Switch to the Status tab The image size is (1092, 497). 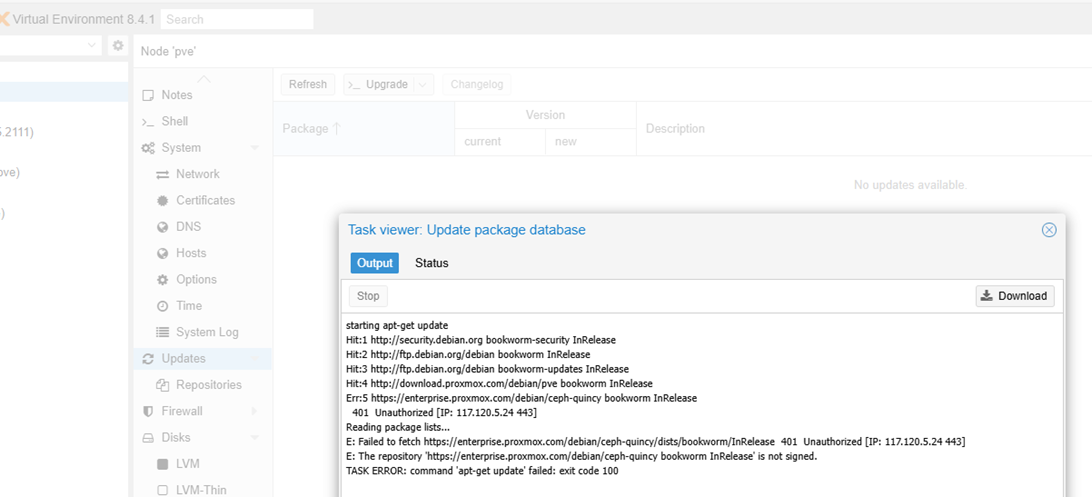432,263
